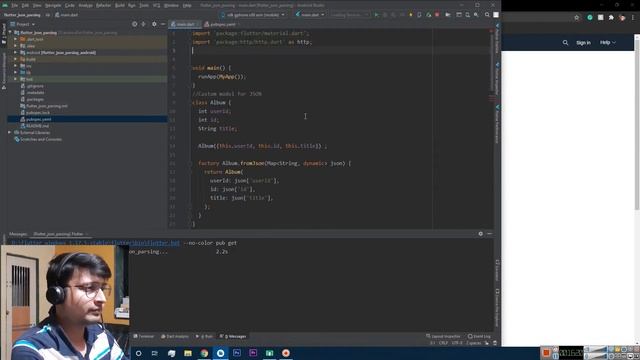This screenshot has width=640, height=360.
Task: Select .gitignore in the project tree
Action: [35, 86]
